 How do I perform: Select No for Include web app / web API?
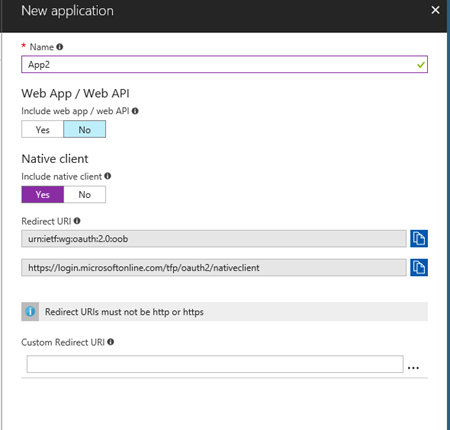(x=85, y=129)
